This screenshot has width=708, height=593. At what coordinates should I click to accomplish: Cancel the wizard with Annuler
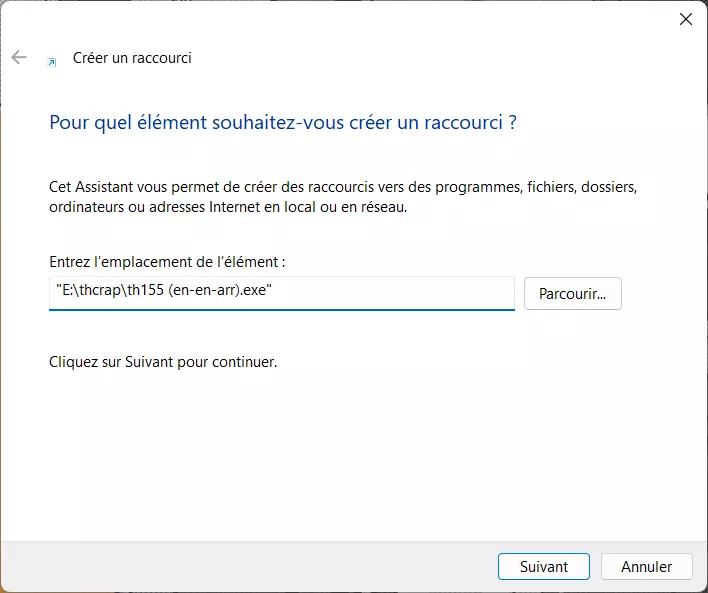pyautogui.click(x=646, y=566)
